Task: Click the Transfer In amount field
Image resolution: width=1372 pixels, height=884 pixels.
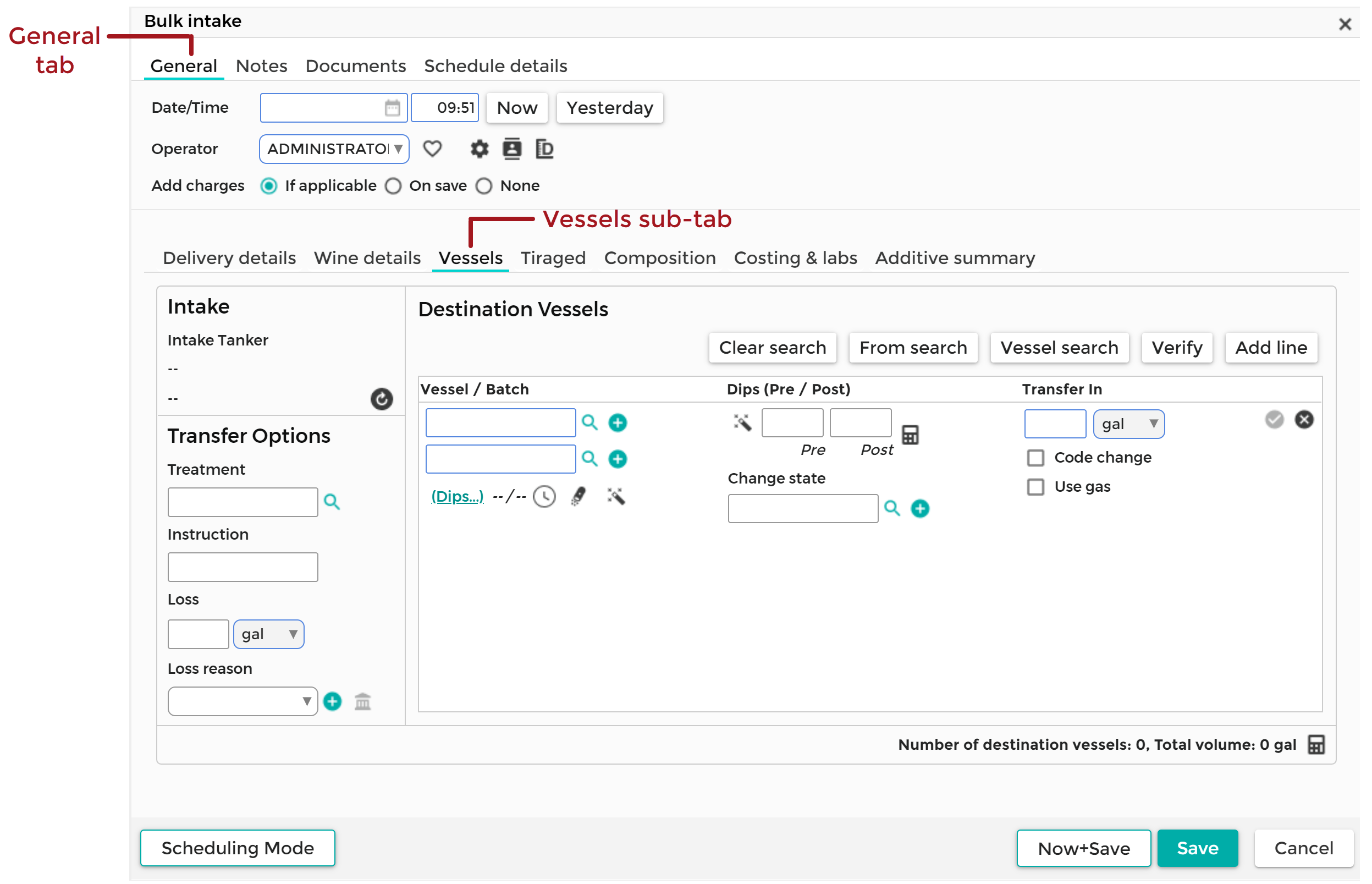Action: tap(1055, 424)
